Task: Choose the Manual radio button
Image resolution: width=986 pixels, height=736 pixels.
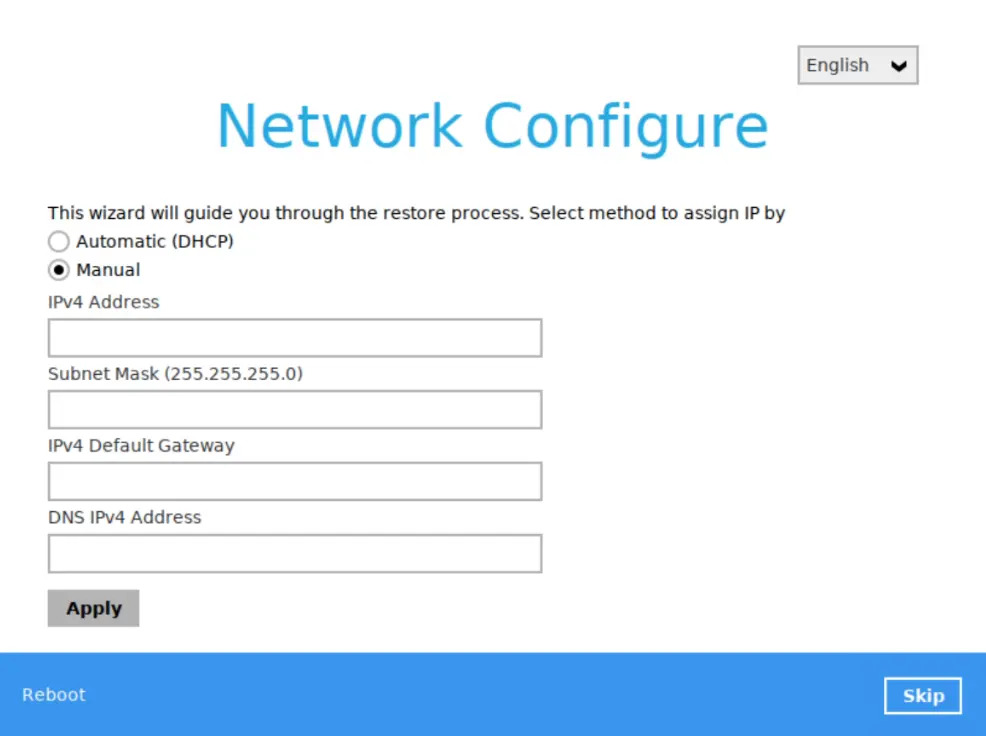Action: [59, 270]
